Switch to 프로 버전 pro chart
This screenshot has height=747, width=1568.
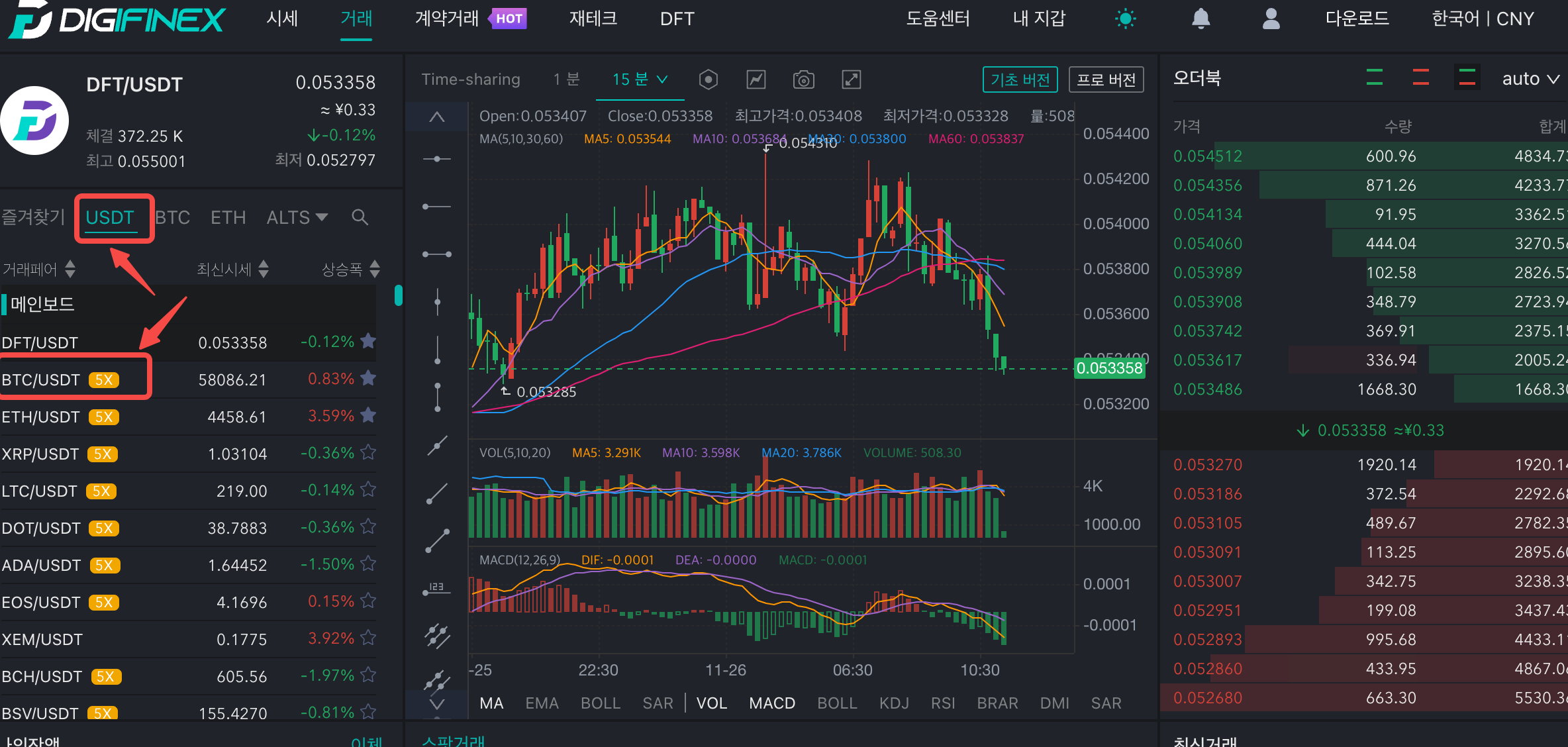point(1106,79)
